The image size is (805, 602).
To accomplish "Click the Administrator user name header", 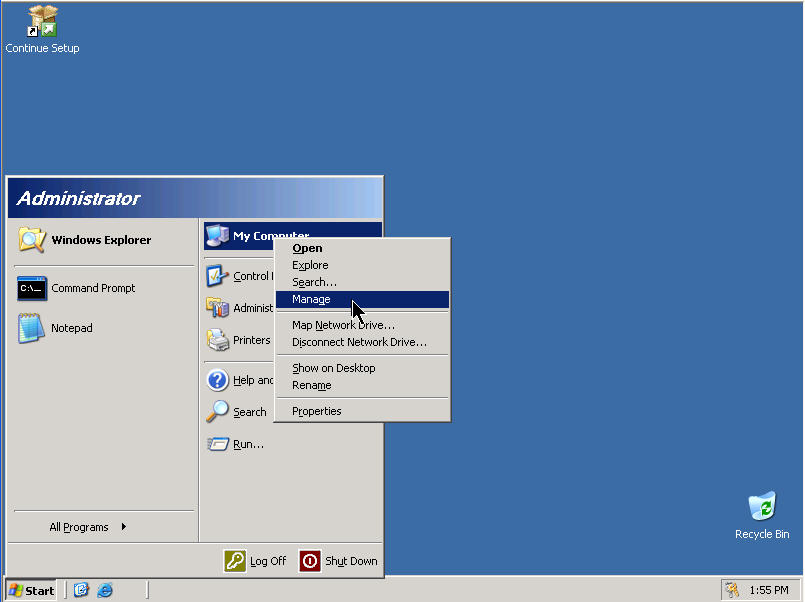I will (x=78, y=198).
